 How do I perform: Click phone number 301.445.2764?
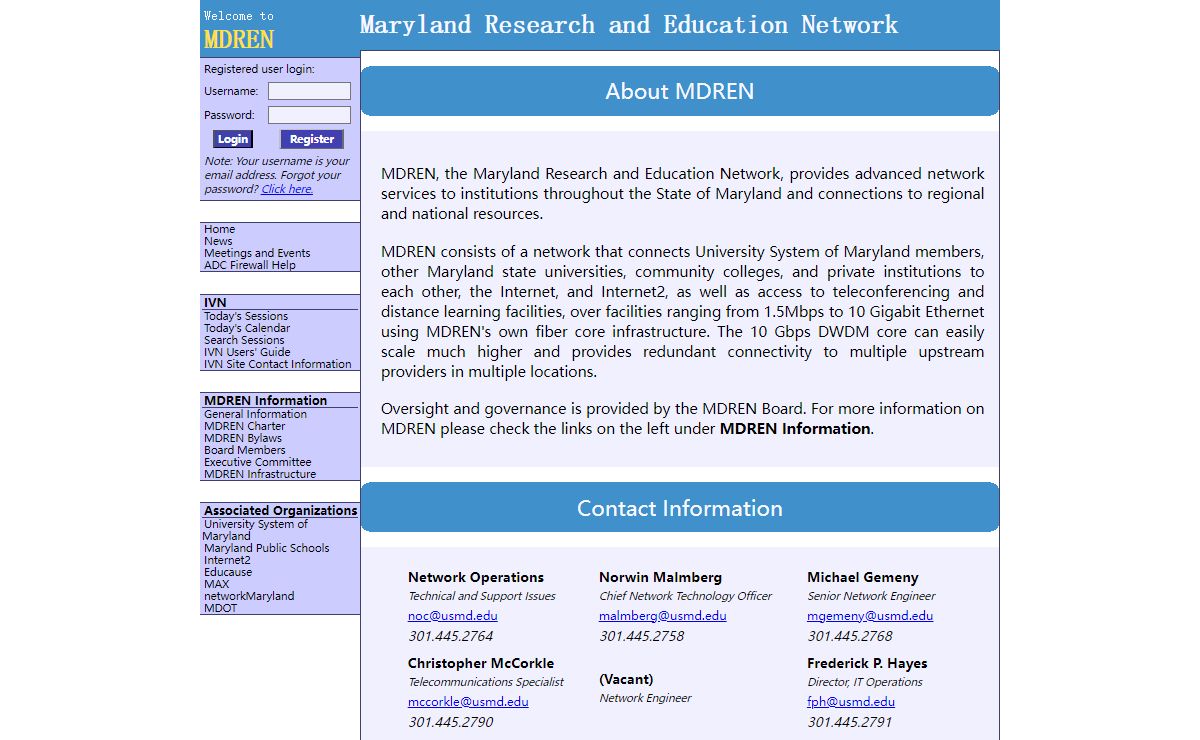pyautogui.click(x=450, y=636)
